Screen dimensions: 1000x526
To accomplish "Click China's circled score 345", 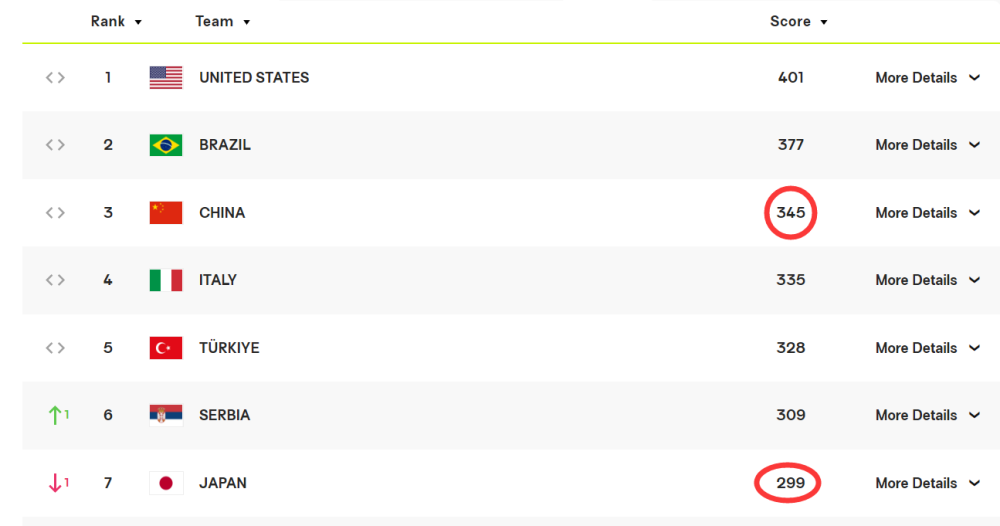I will coord(790,213).
